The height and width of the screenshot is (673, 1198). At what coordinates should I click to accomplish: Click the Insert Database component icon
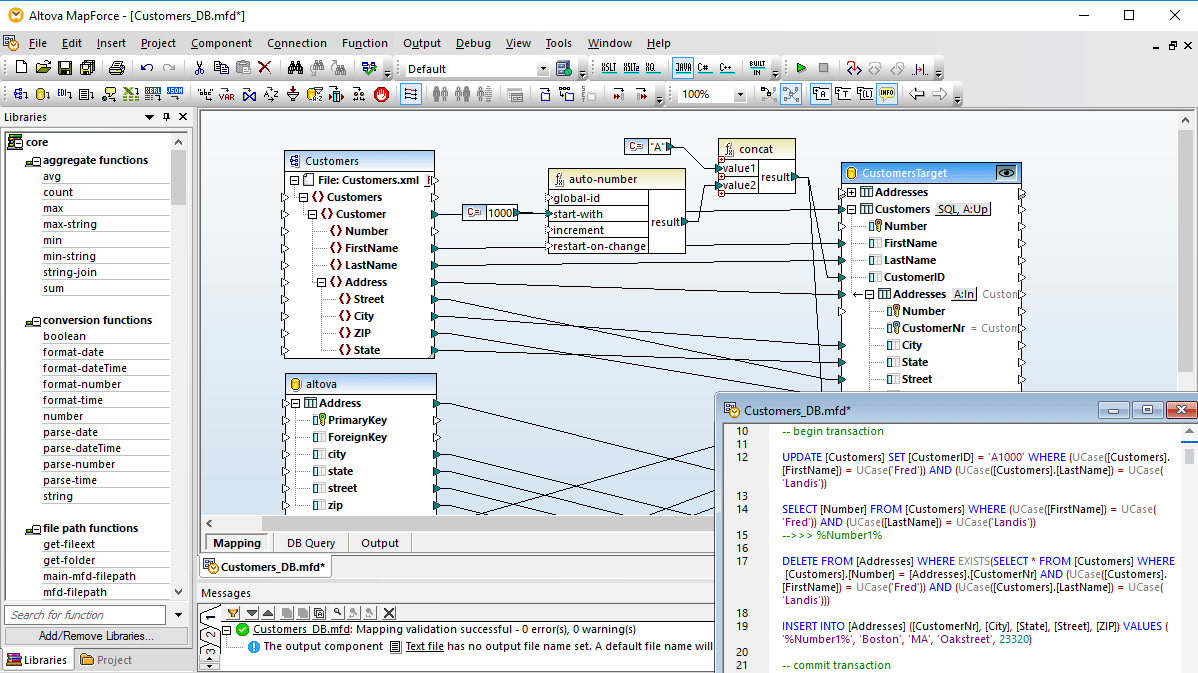(40, 93)
